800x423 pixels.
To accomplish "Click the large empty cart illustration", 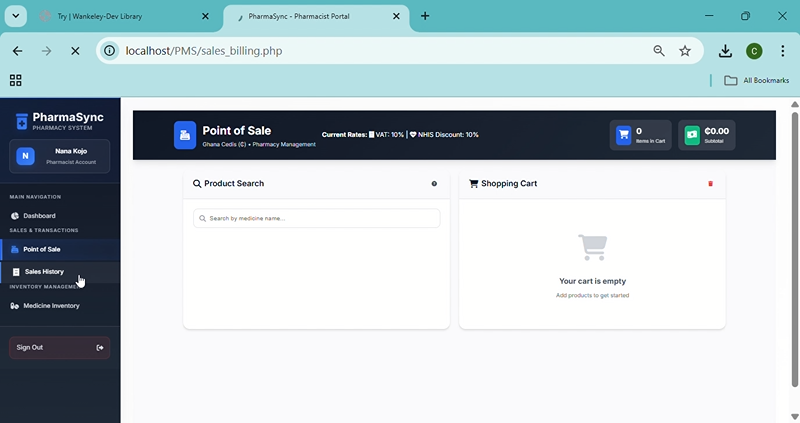I will click(x=592, y=247).
